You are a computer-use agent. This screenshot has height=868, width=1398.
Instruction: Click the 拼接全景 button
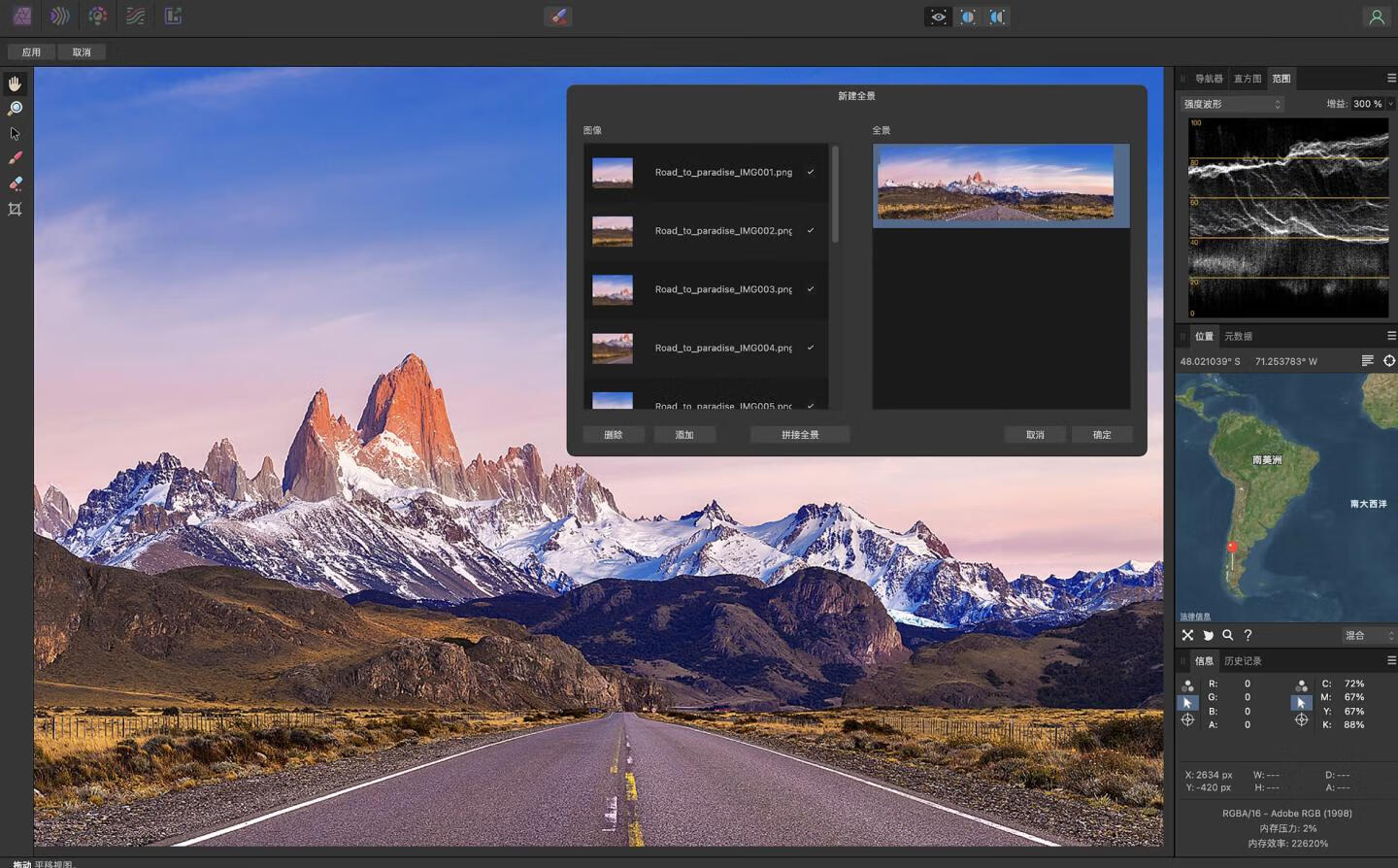click(800, 435)
